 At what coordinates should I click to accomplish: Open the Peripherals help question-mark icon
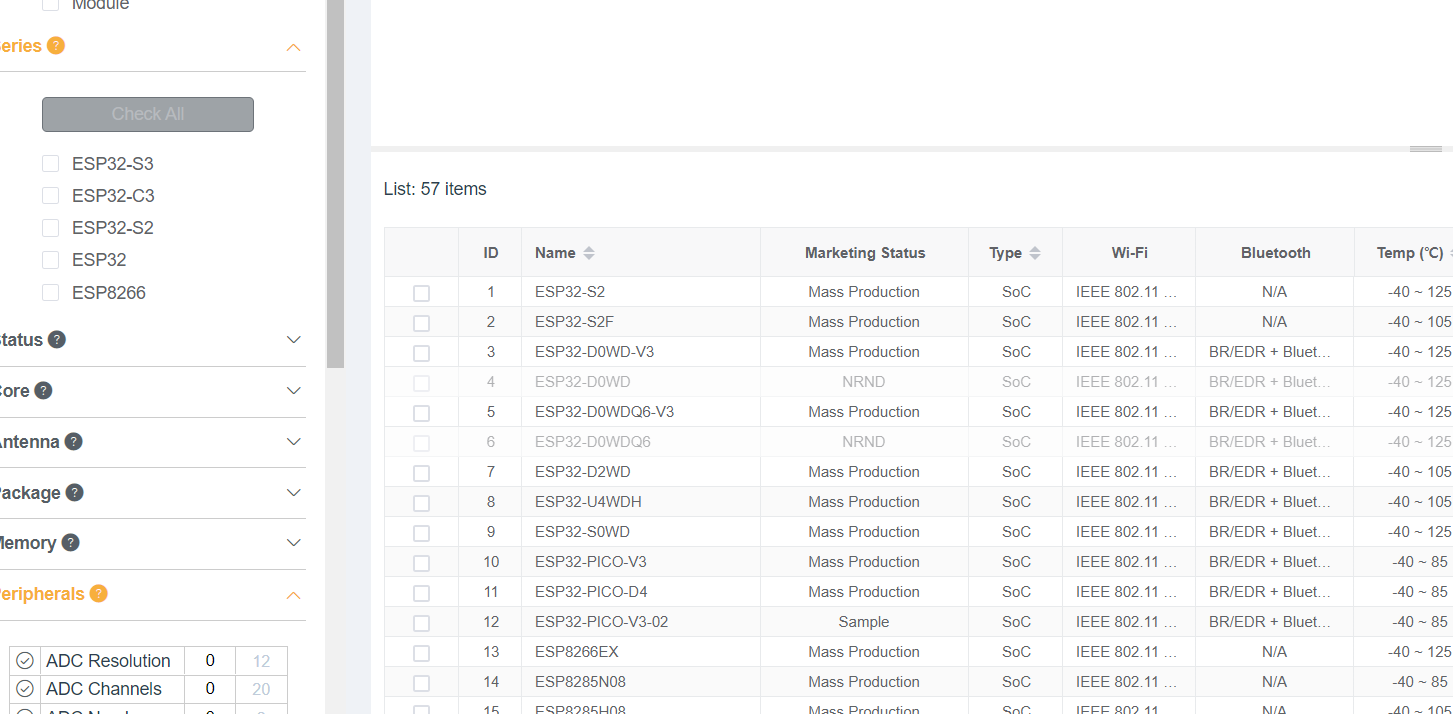[x=98, y=593]
